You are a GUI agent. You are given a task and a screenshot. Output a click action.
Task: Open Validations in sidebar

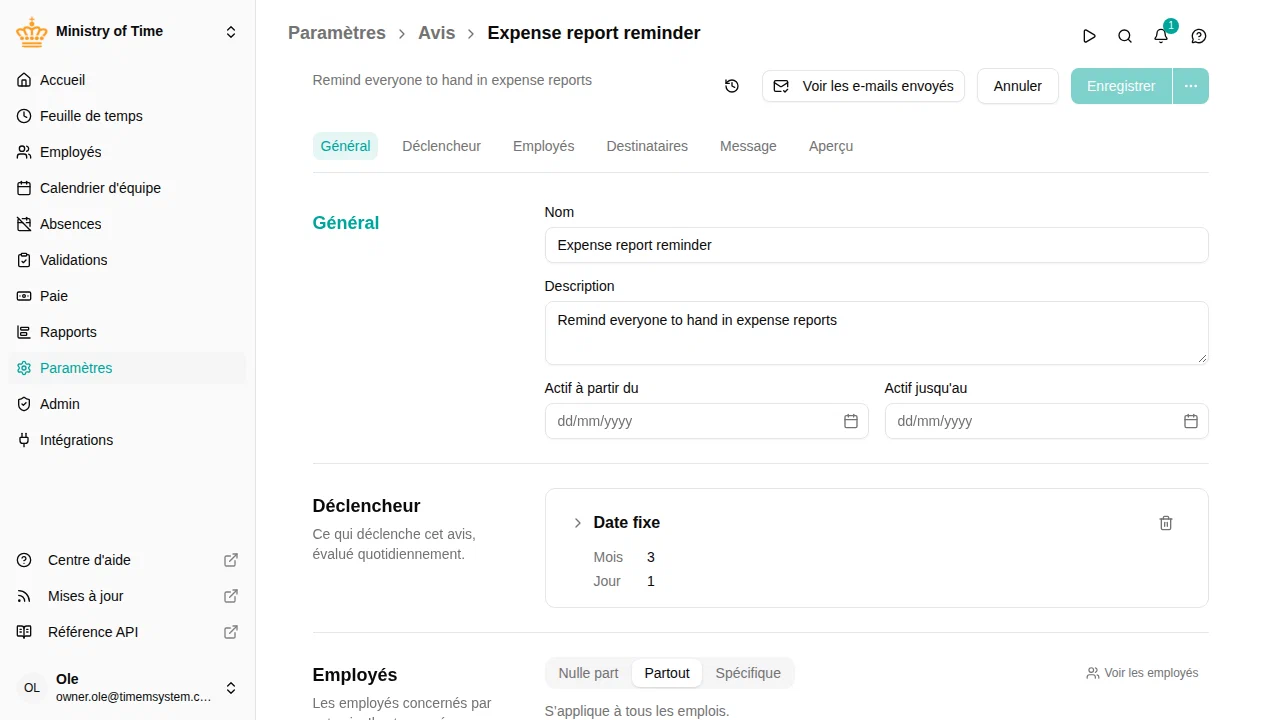tap(128, 260)
